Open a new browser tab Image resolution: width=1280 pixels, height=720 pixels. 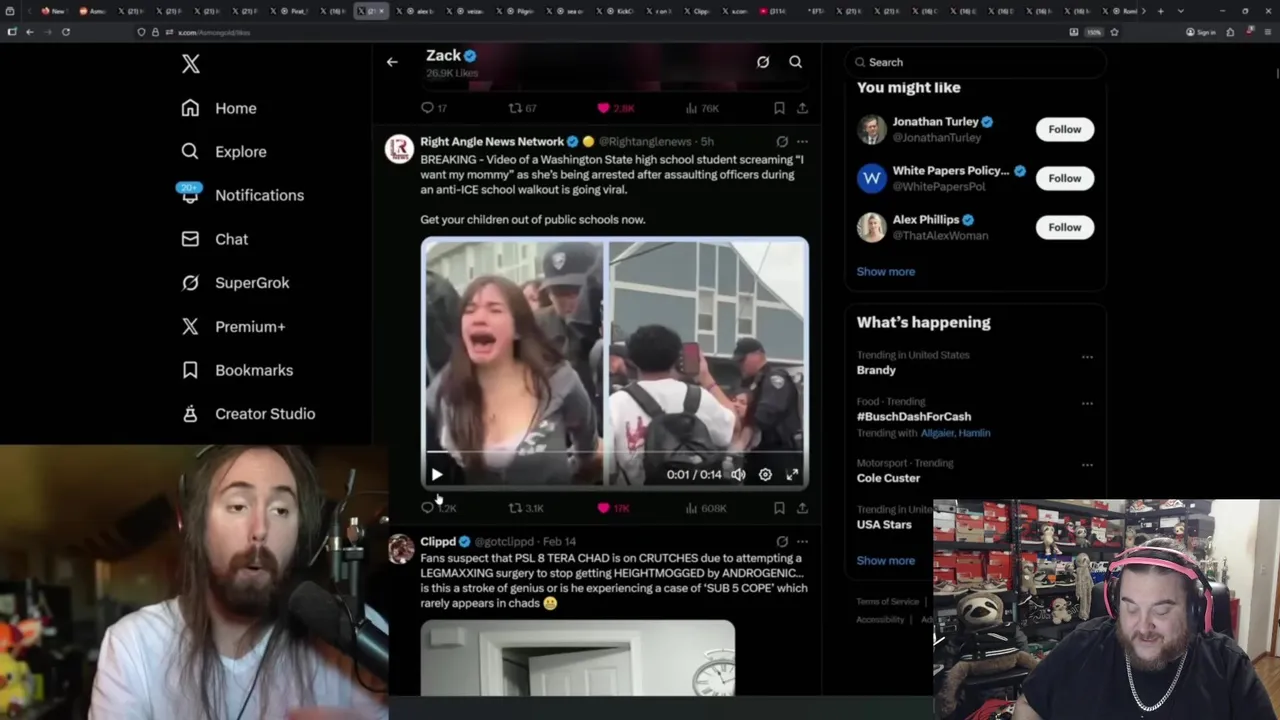[x=1160, y=11]
